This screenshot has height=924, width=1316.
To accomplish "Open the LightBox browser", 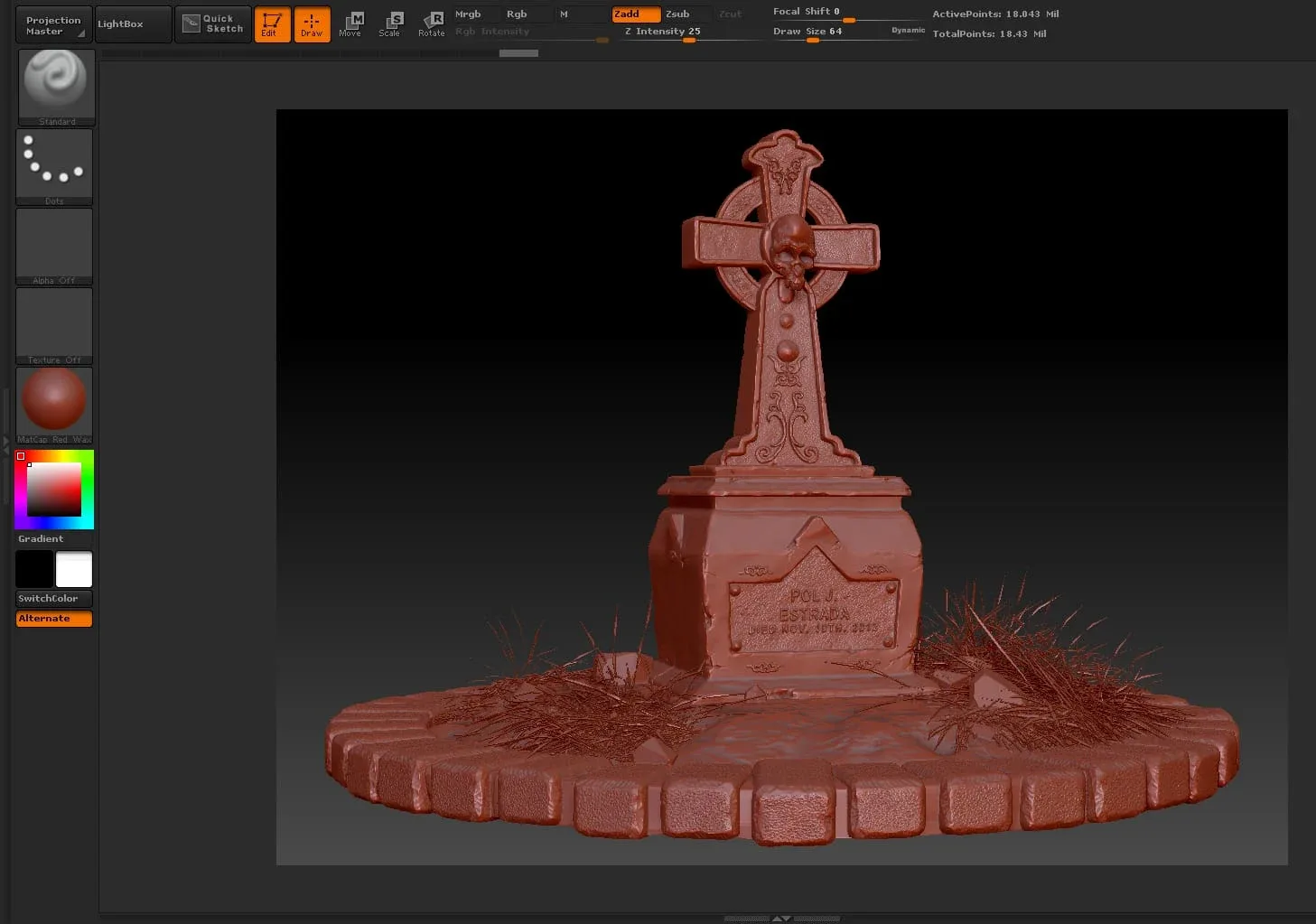I will tap(133, 24).
